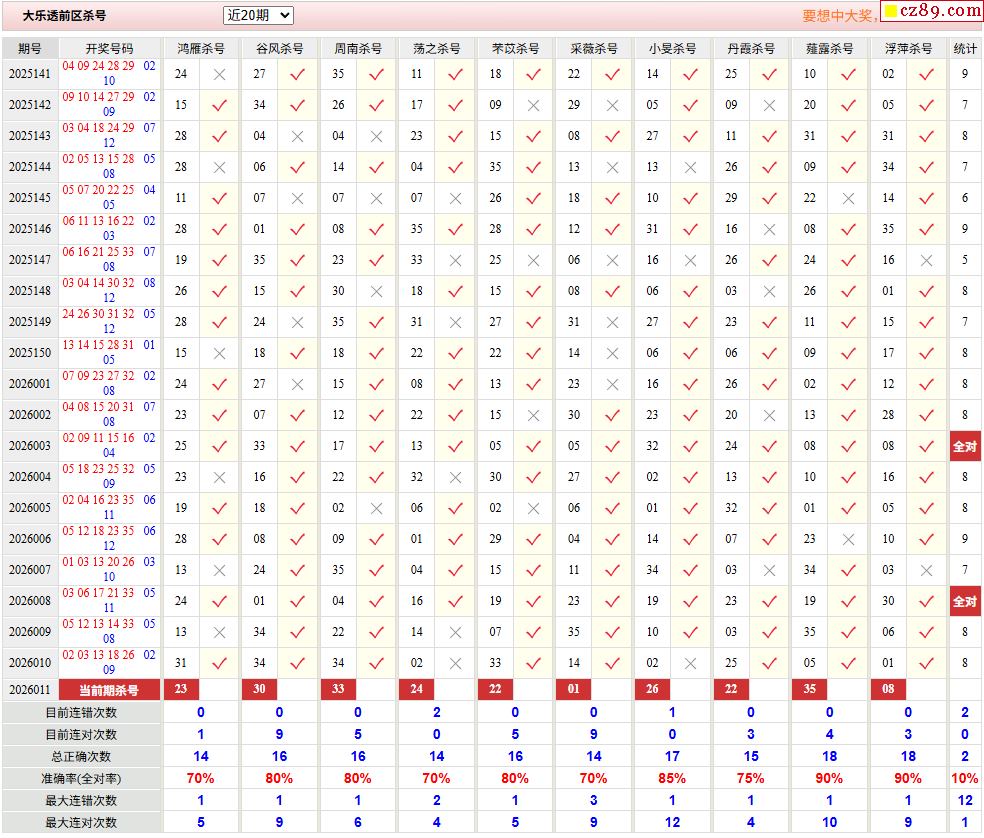Image resolution: width=984 pixels, height=838 pixels.
Task: Click the 统计 column header
Action: (965, 48)
